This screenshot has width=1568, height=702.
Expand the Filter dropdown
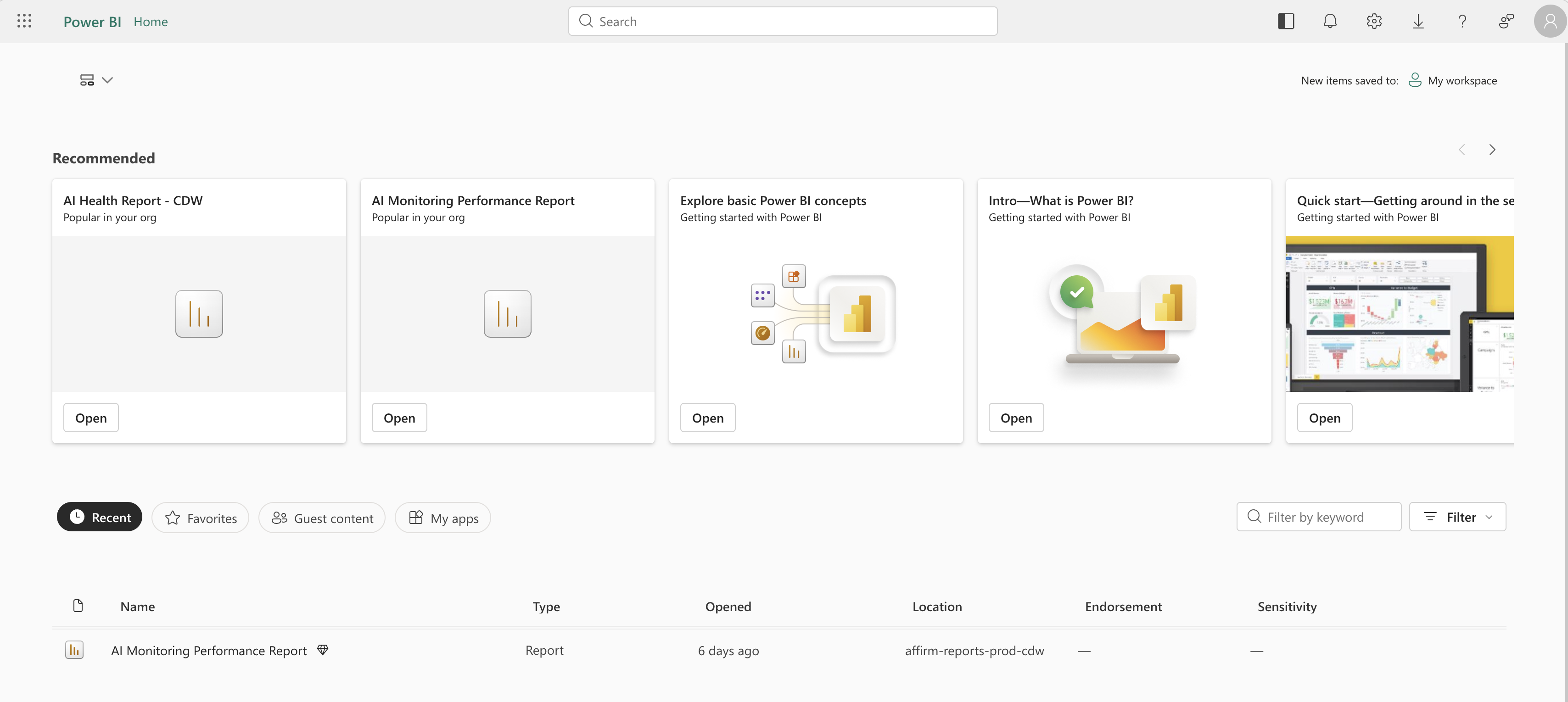(x=1457, y=517)
